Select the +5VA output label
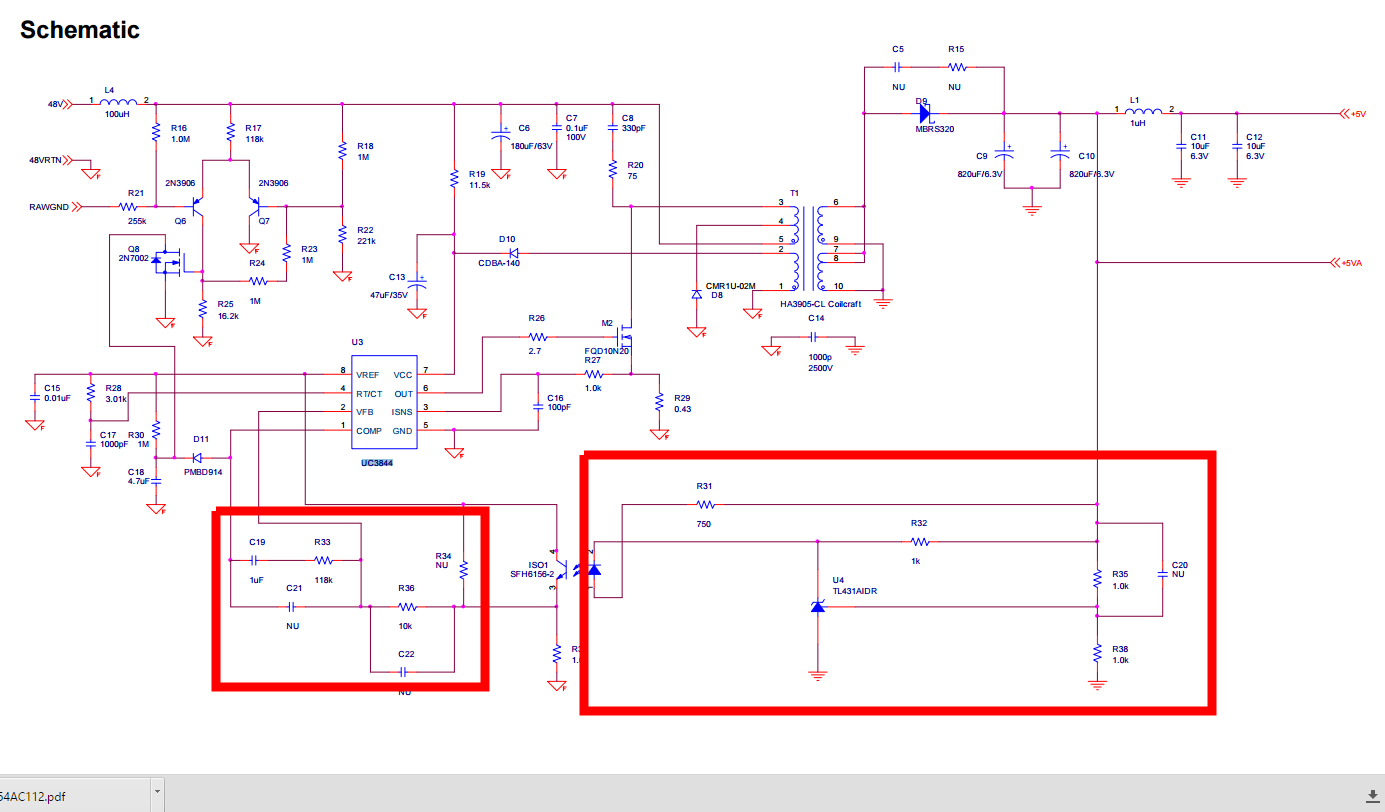The height and width of the screenshot is (812, 1385). 1352,263
